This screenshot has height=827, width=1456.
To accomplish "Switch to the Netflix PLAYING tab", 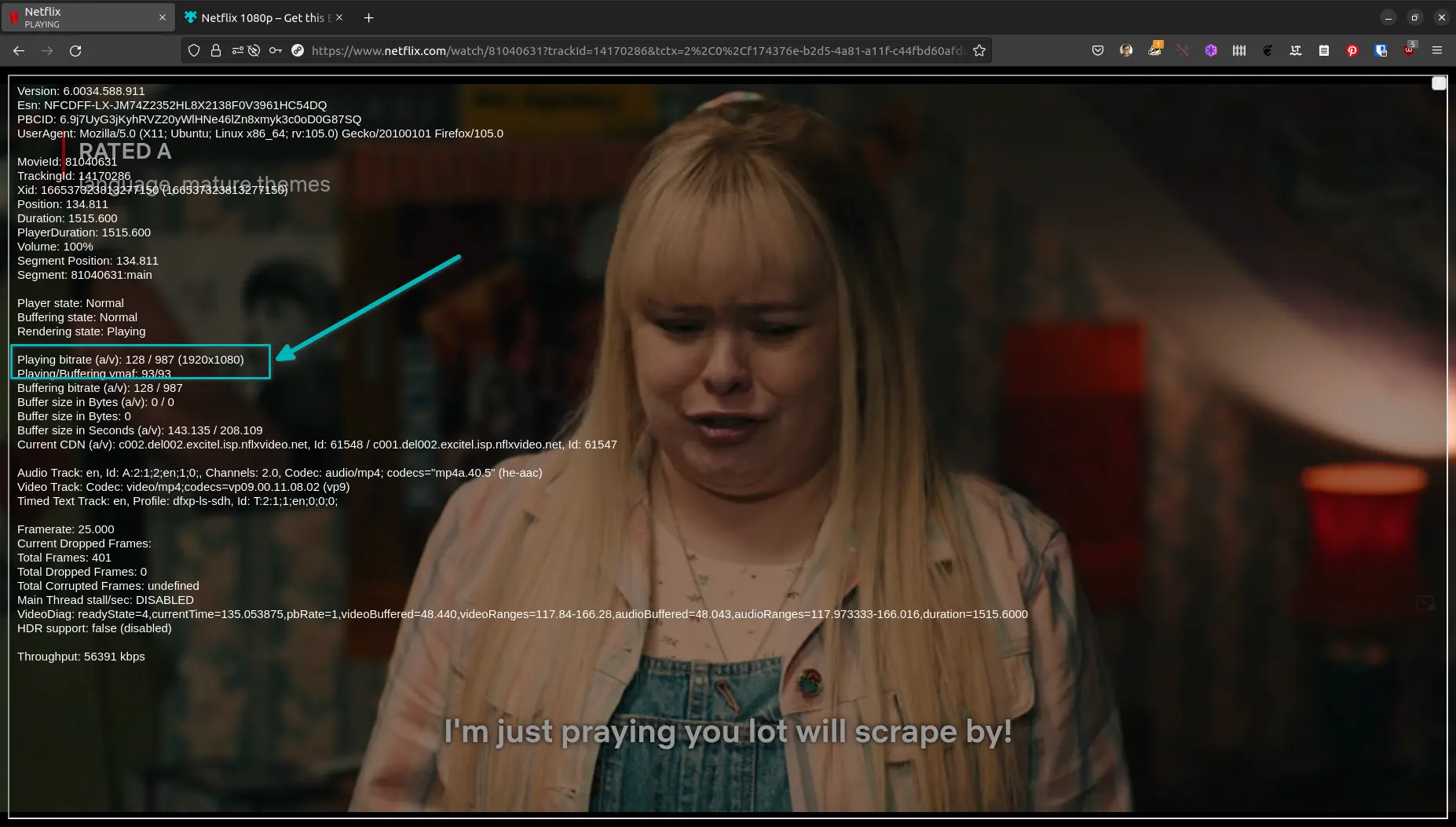I will pos(87,17).
